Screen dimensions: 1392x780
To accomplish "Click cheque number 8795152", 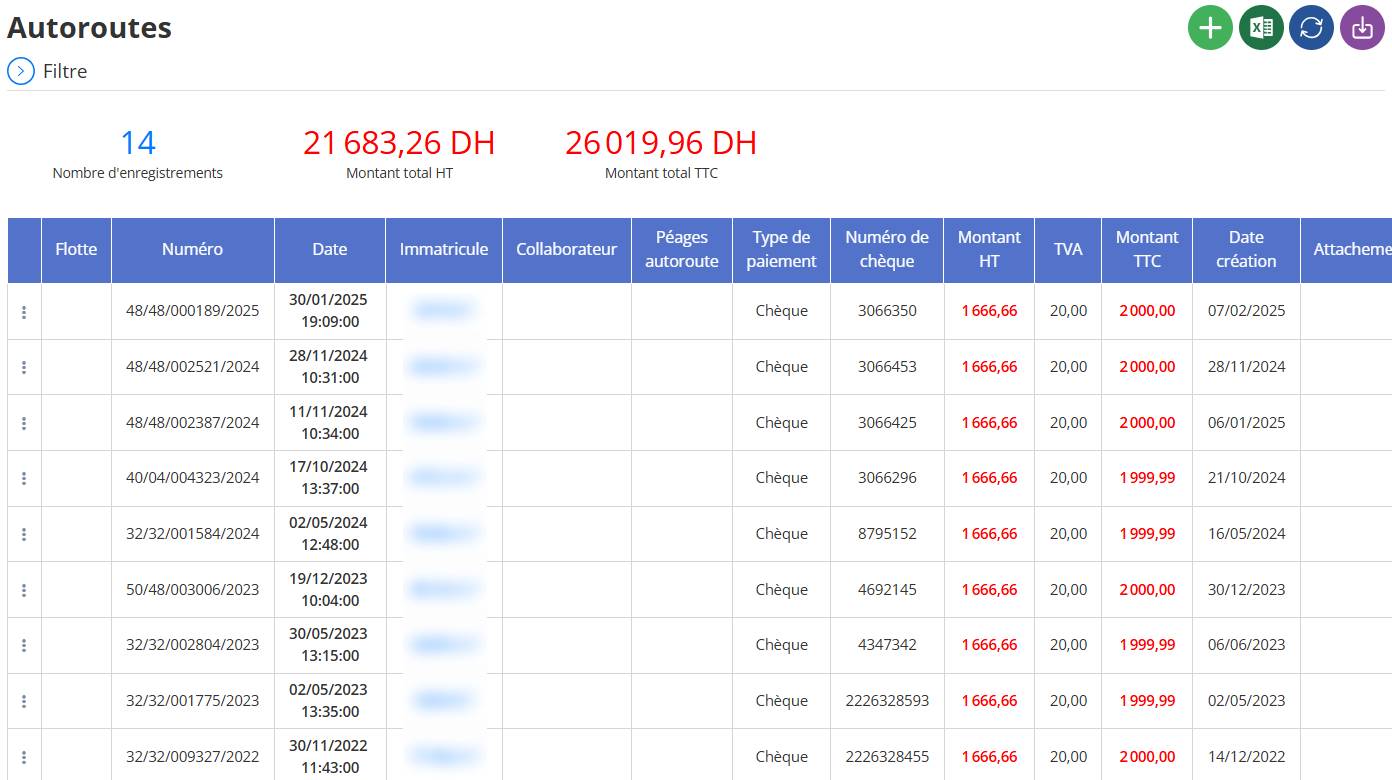I will (887, 534).
